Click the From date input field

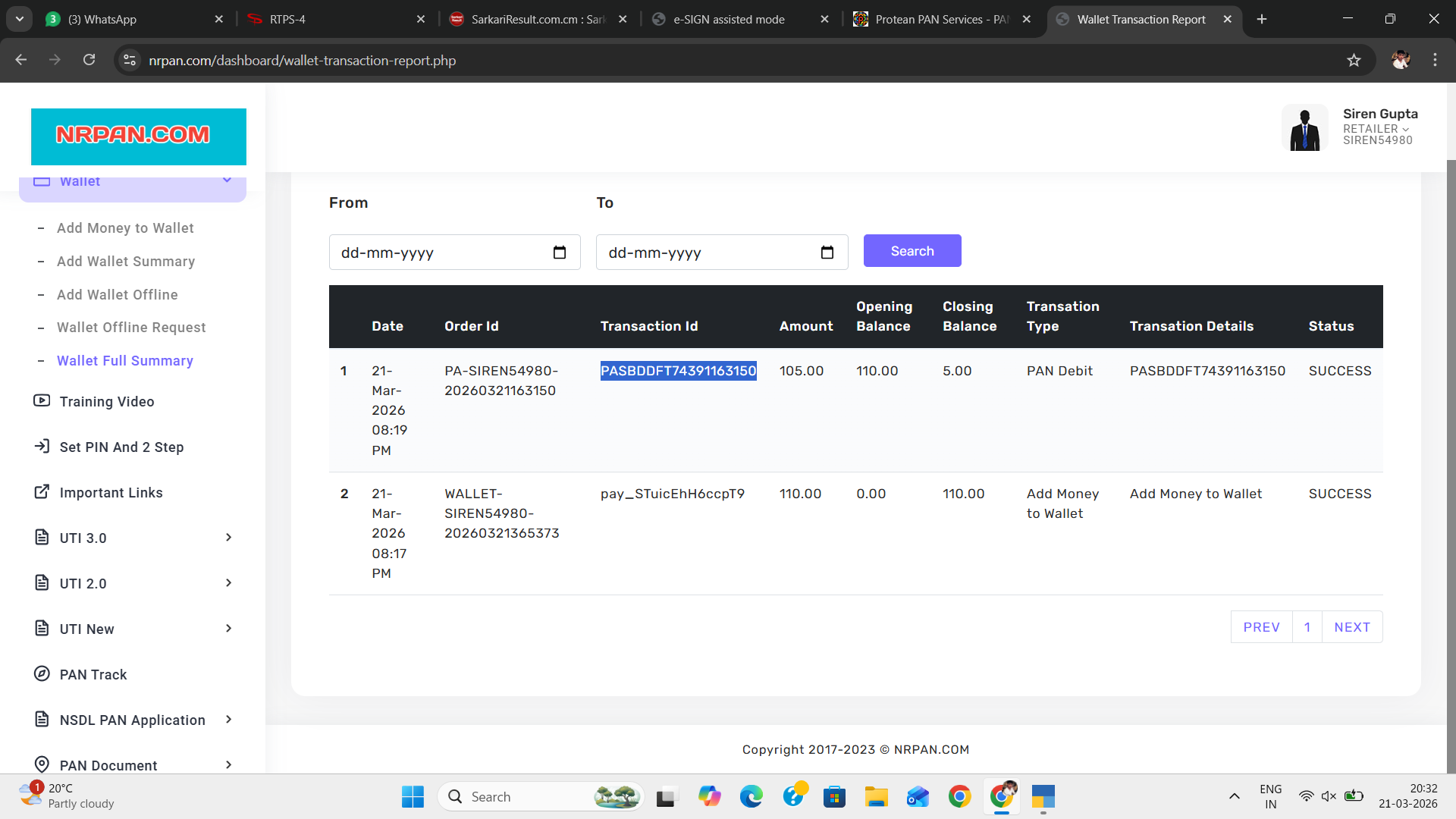(x=440, y=253)
